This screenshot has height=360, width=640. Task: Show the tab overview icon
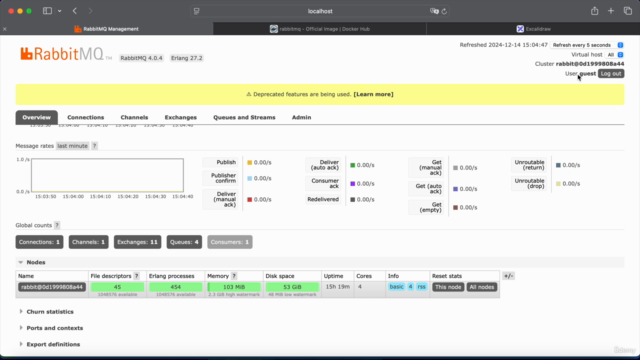coord(627,11)
